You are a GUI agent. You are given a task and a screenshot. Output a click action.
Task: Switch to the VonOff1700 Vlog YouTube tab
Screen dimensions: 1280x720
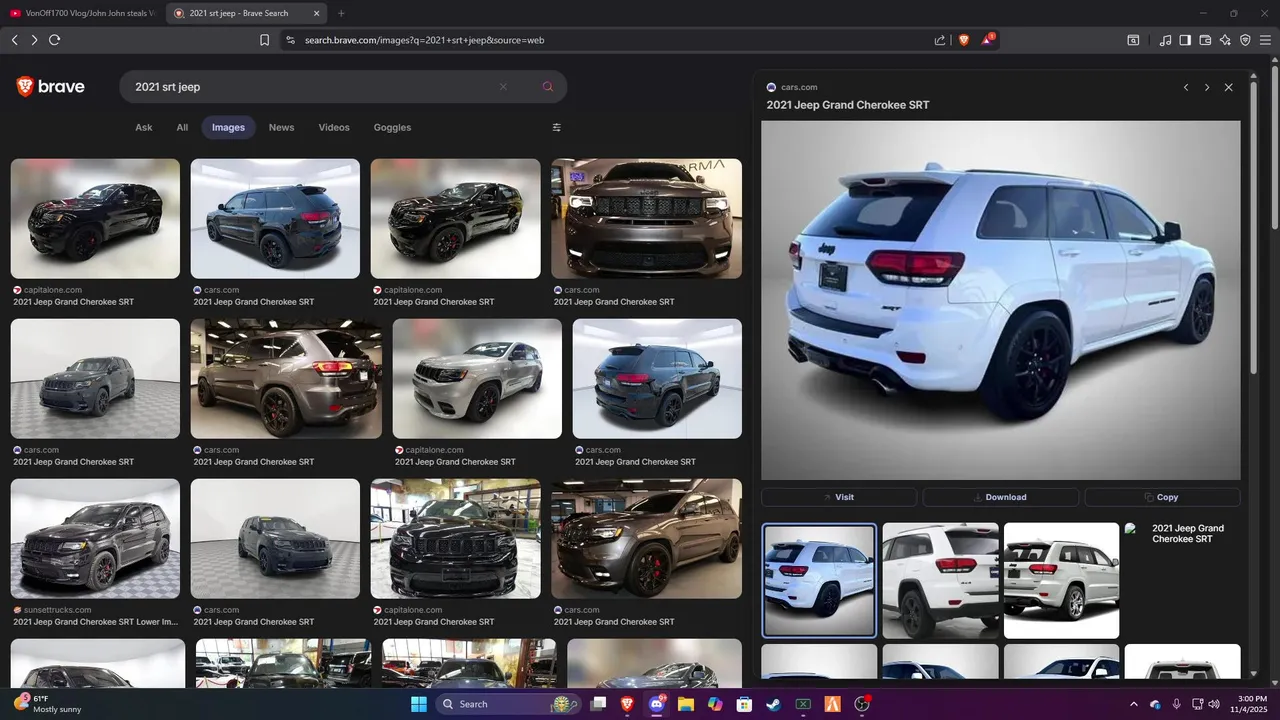click(x=82, y=13)
